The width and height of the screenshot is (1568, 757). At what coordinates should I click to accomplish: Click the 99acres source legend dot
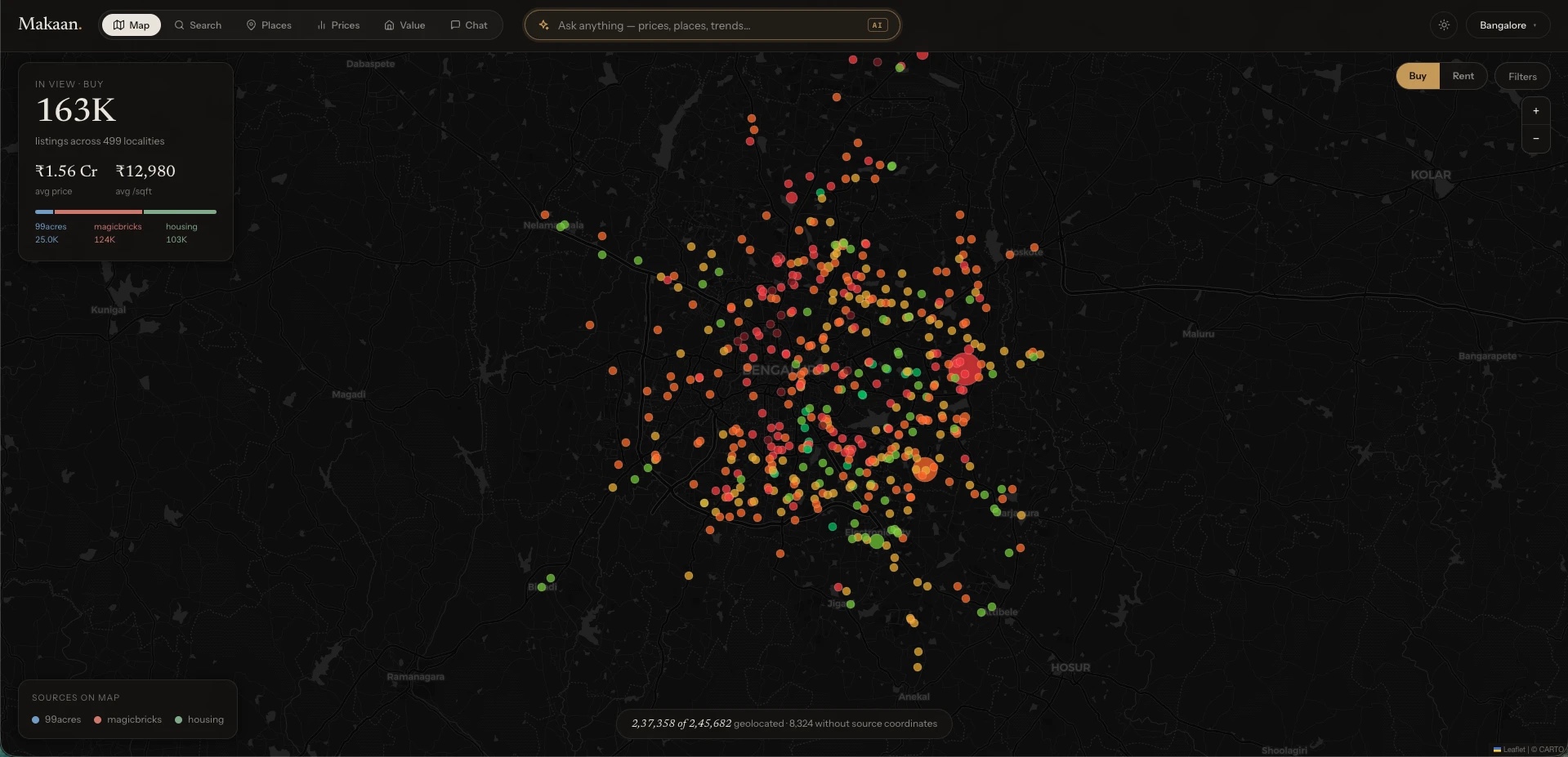click(35, 719)
